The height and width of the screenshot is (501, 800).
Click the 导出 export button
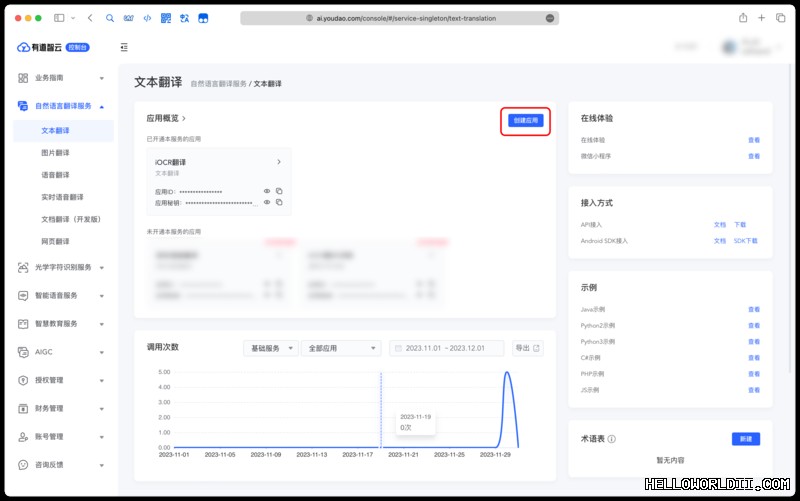pyautogui.click(x=528, y=348)
